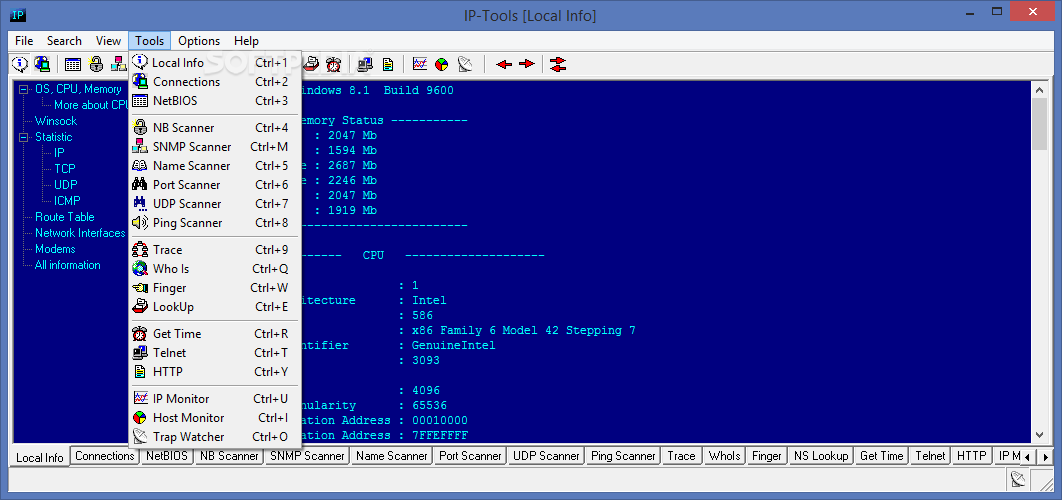Open the View menu

tap(108, 41)
